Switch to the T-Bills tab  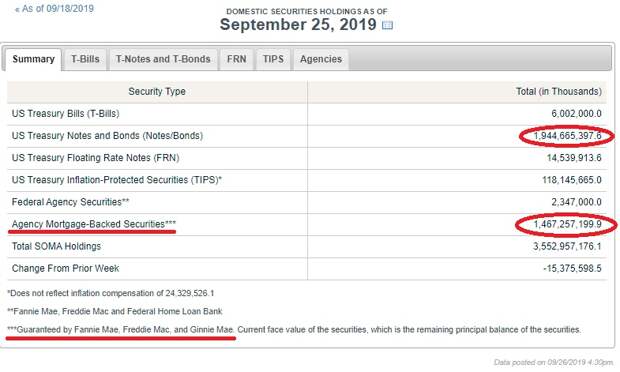click(85, 59)
